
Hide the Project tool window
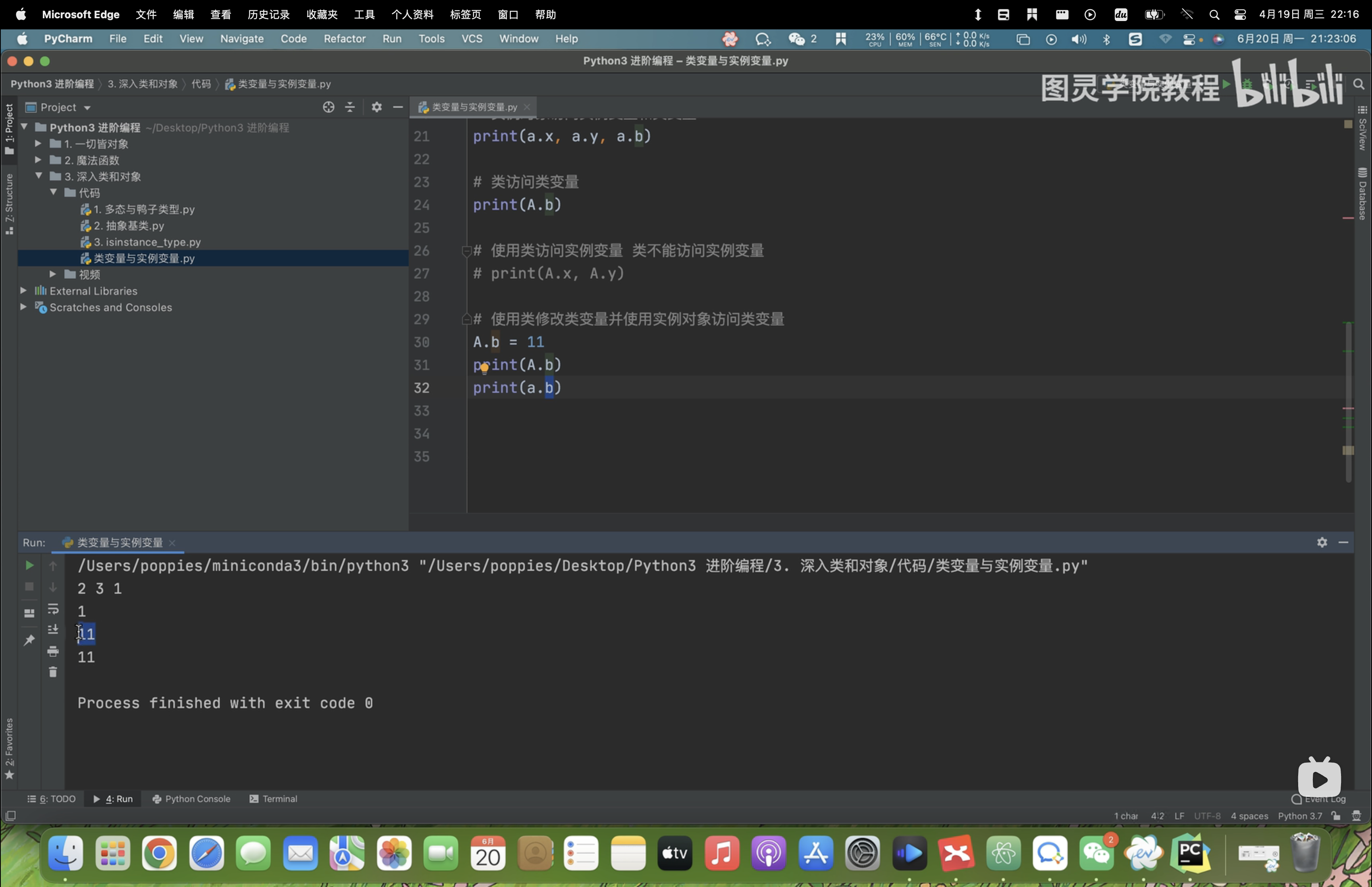coord(398,107)
